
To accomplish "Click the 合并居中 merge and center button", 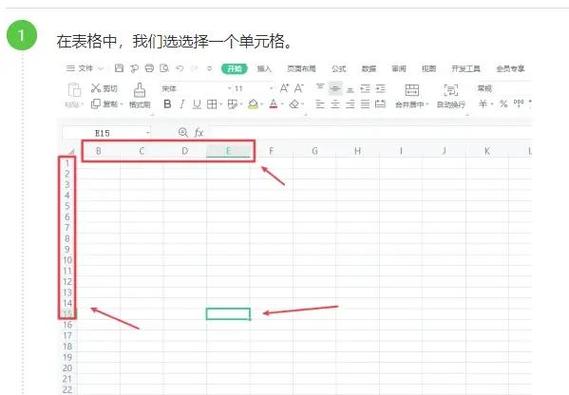I will (412, 96).
